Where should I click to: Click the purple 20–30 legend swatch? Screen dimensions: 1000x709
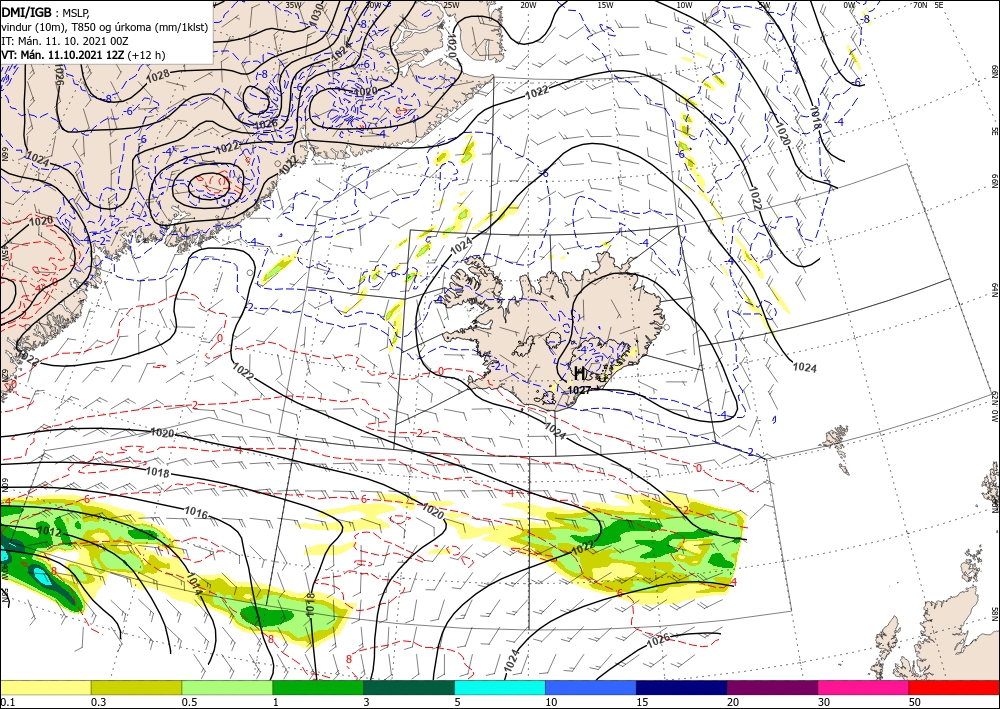772,688
